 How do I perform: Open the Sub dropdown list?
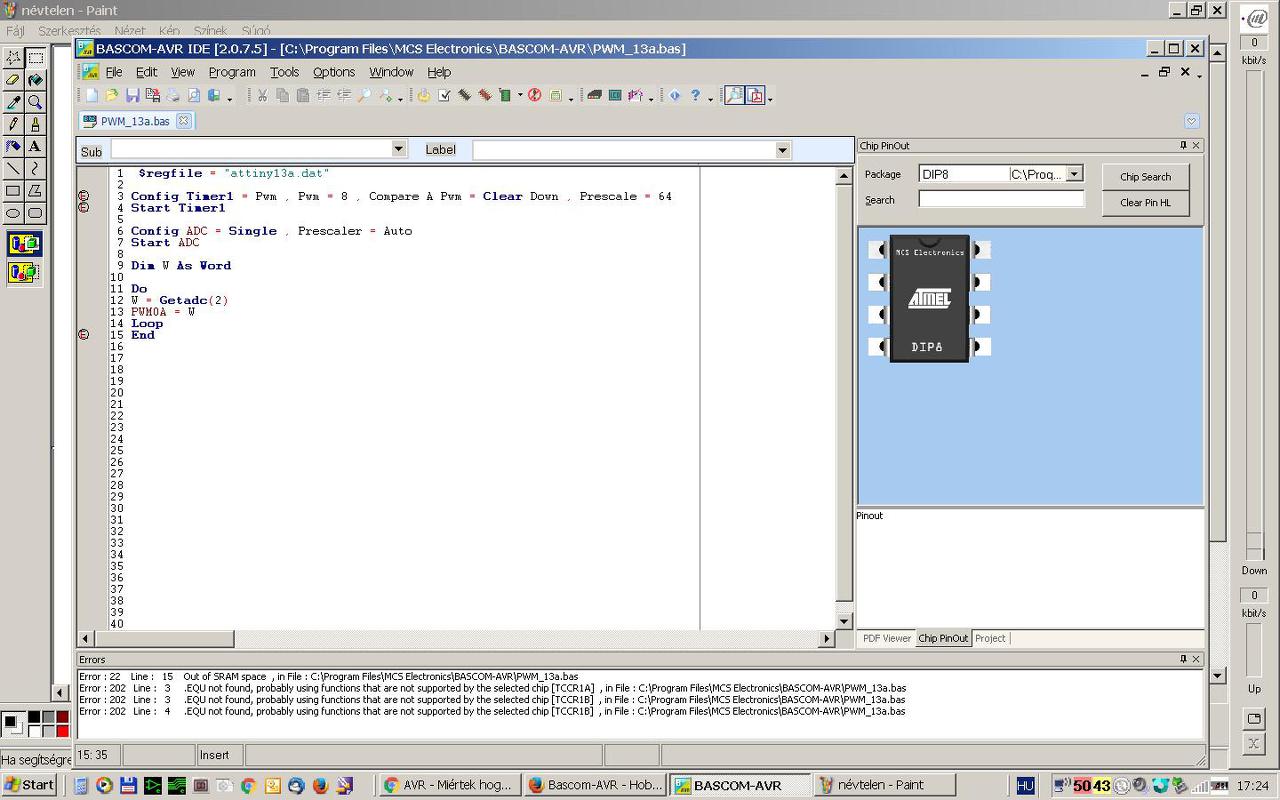pyautogui.click(x=398, y=149)
